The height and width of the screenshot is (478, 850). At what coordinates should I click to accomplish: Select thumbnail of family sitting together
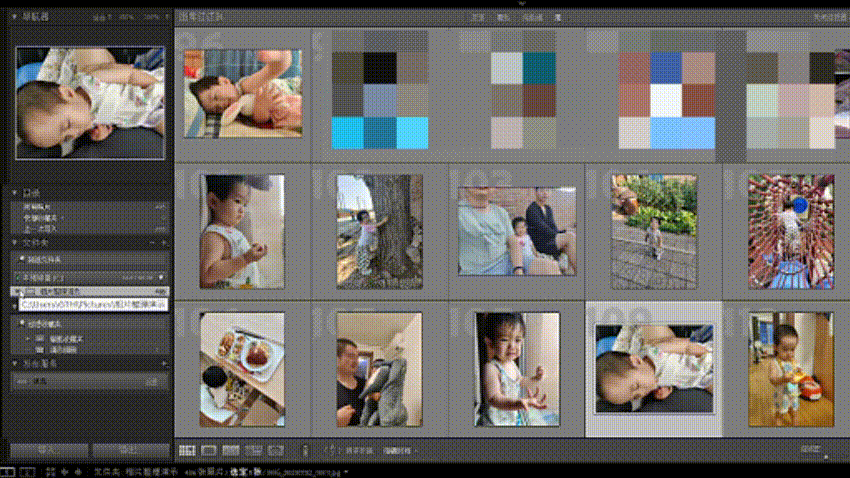pyautogui.click(x=517, y=231)
